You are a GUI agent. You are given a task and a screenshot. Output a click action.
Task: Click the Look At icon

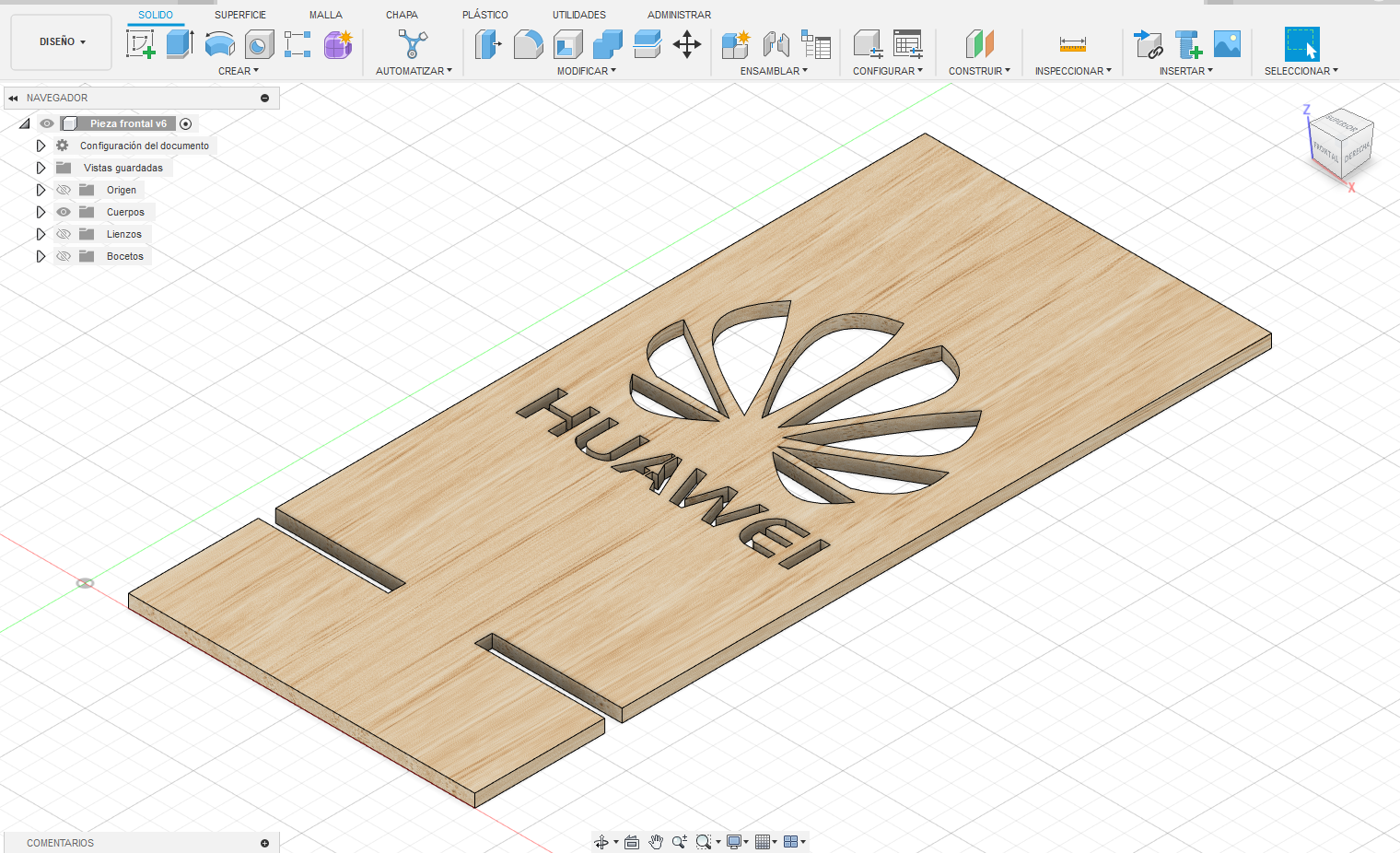click(x=632, y=842)
